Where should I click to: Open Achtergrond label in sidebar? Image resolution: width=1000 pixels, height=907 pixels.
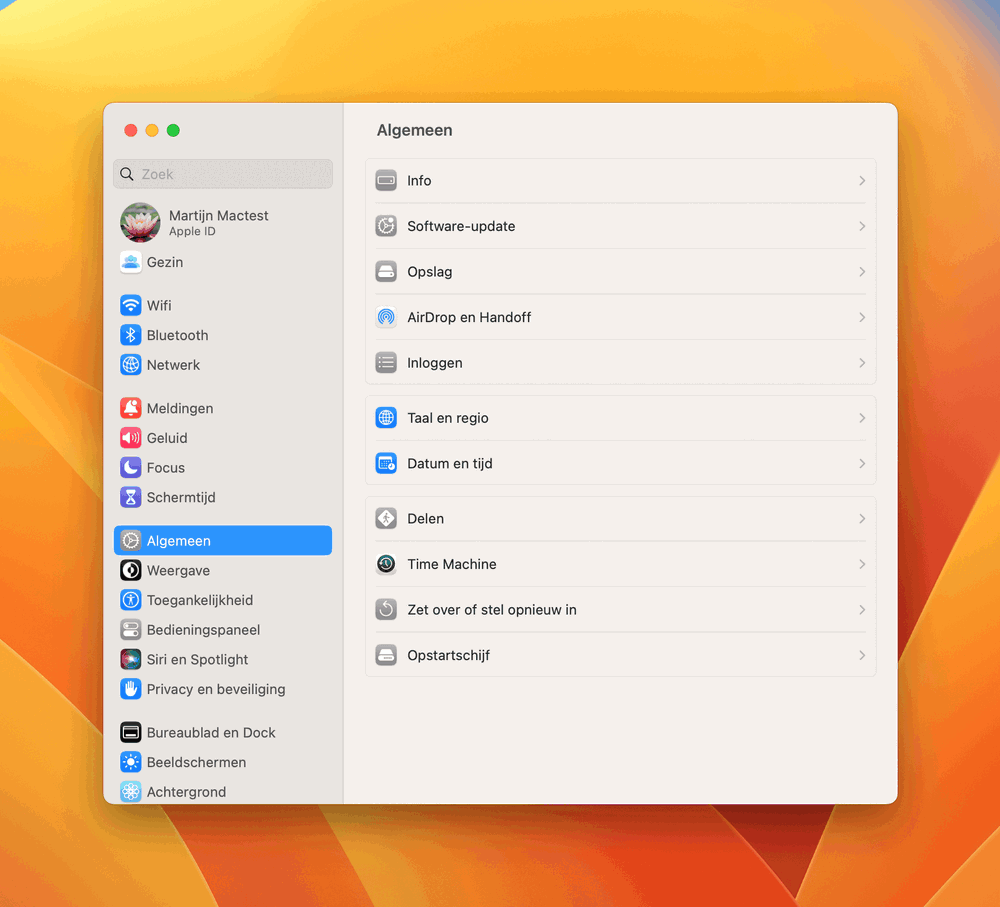[186, 792]
